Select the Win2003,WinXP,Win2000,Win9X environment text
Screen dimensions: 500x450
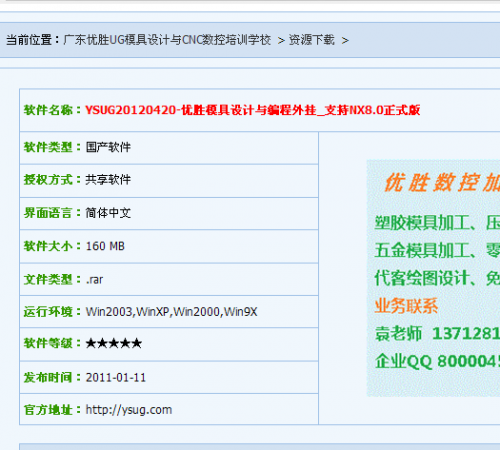[x=172, y=312]
